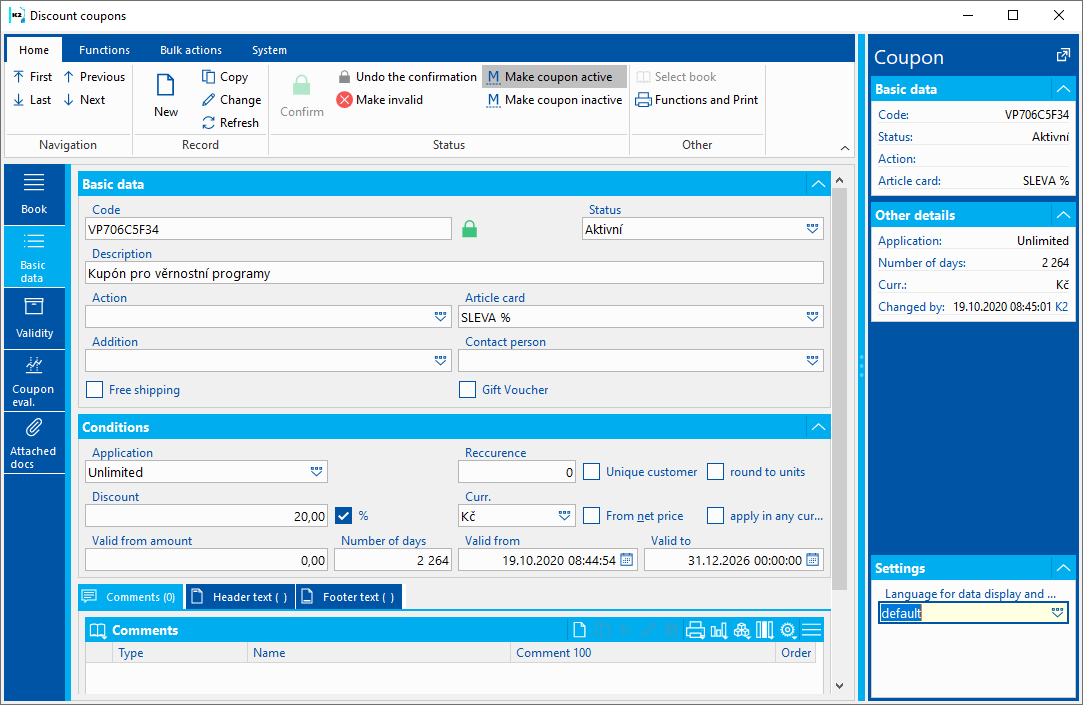Image resolution: width=1083 pixels, height=705 pixels.
Task: Toggle Unique customer checkbox
Action: pos(591,472)
